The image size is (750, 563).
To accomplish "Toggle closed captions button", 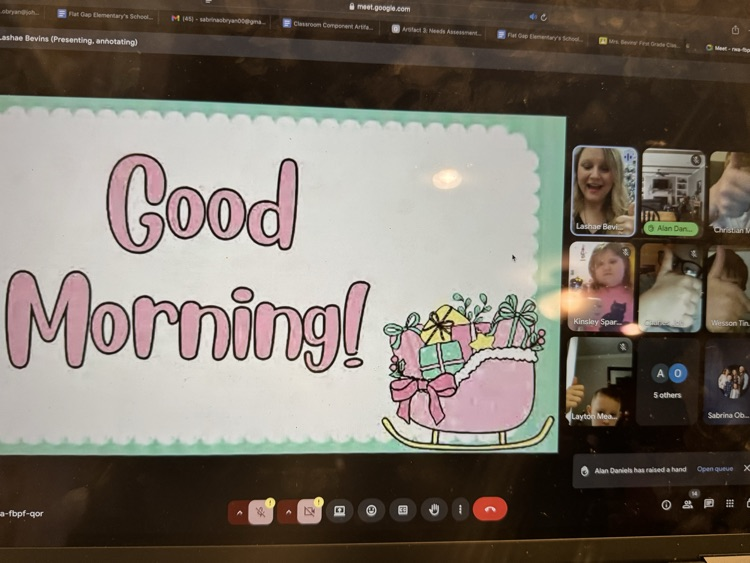I will [402, 510].
